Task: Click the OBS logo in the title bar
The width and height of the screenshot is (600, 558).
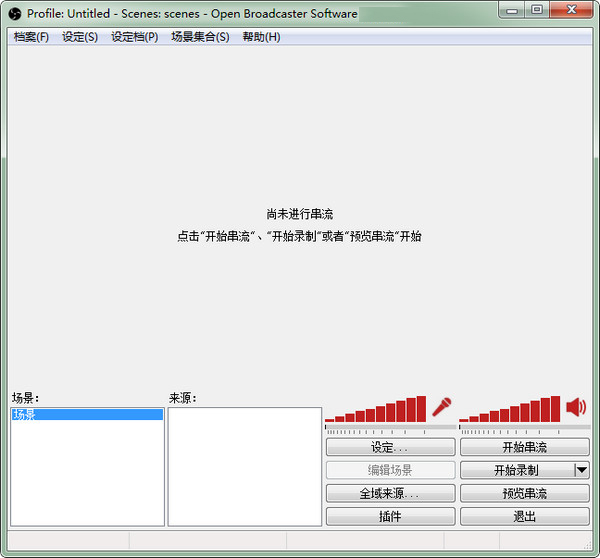Action: tap(15, 14)
